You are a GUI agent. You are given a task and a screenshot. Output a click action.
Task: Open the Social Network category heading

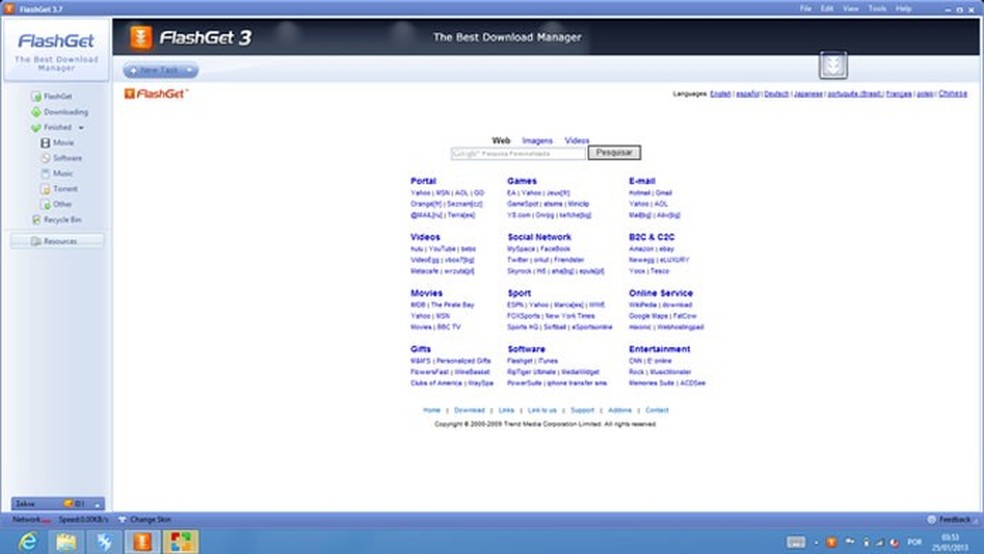click(539, 237)
